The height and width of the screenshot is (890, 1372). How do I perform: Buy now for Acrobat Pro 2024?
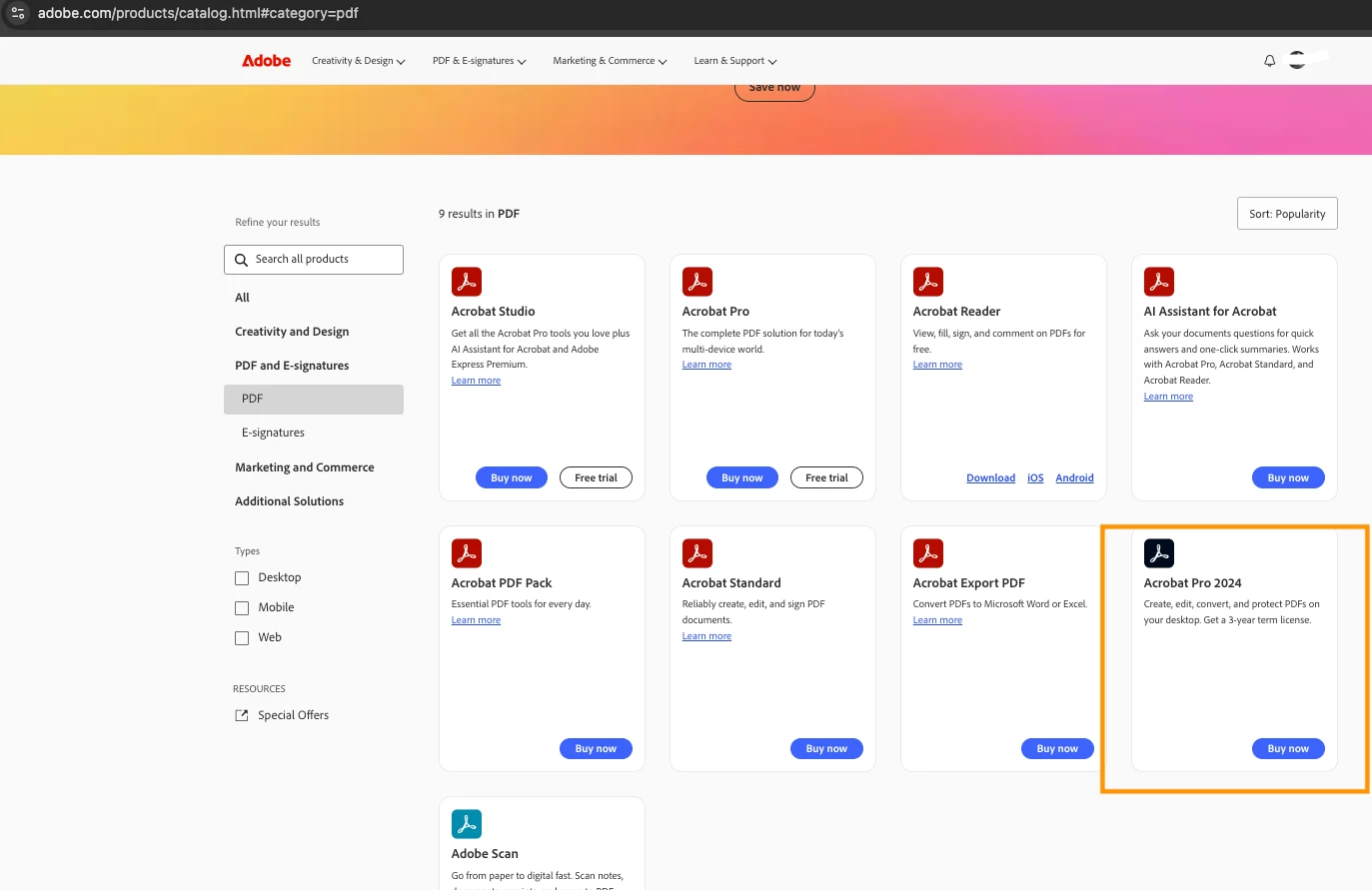click(x=1288, y=748)
